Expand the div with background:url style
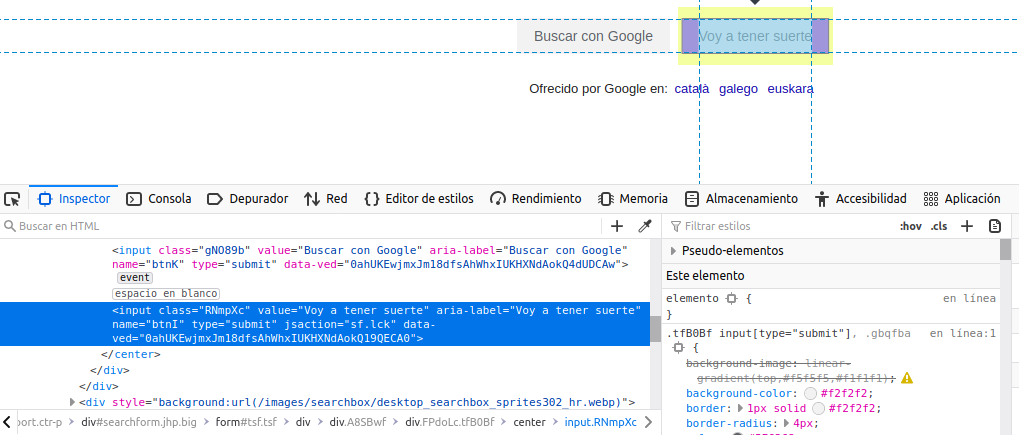Image resolution: width=1019 pixels, height=435 pixels. pyautogui.click(x=72, y=402)
